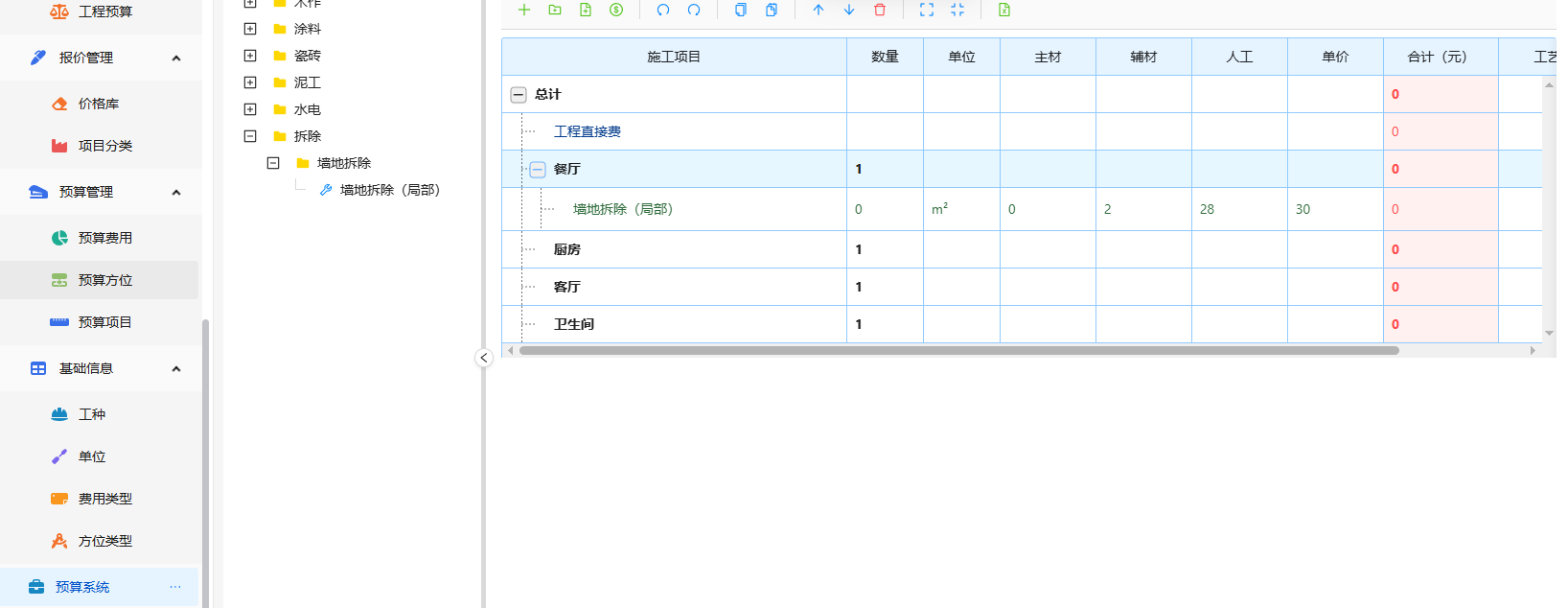Click the copy icon in toolbar

(x=741, y=10)
